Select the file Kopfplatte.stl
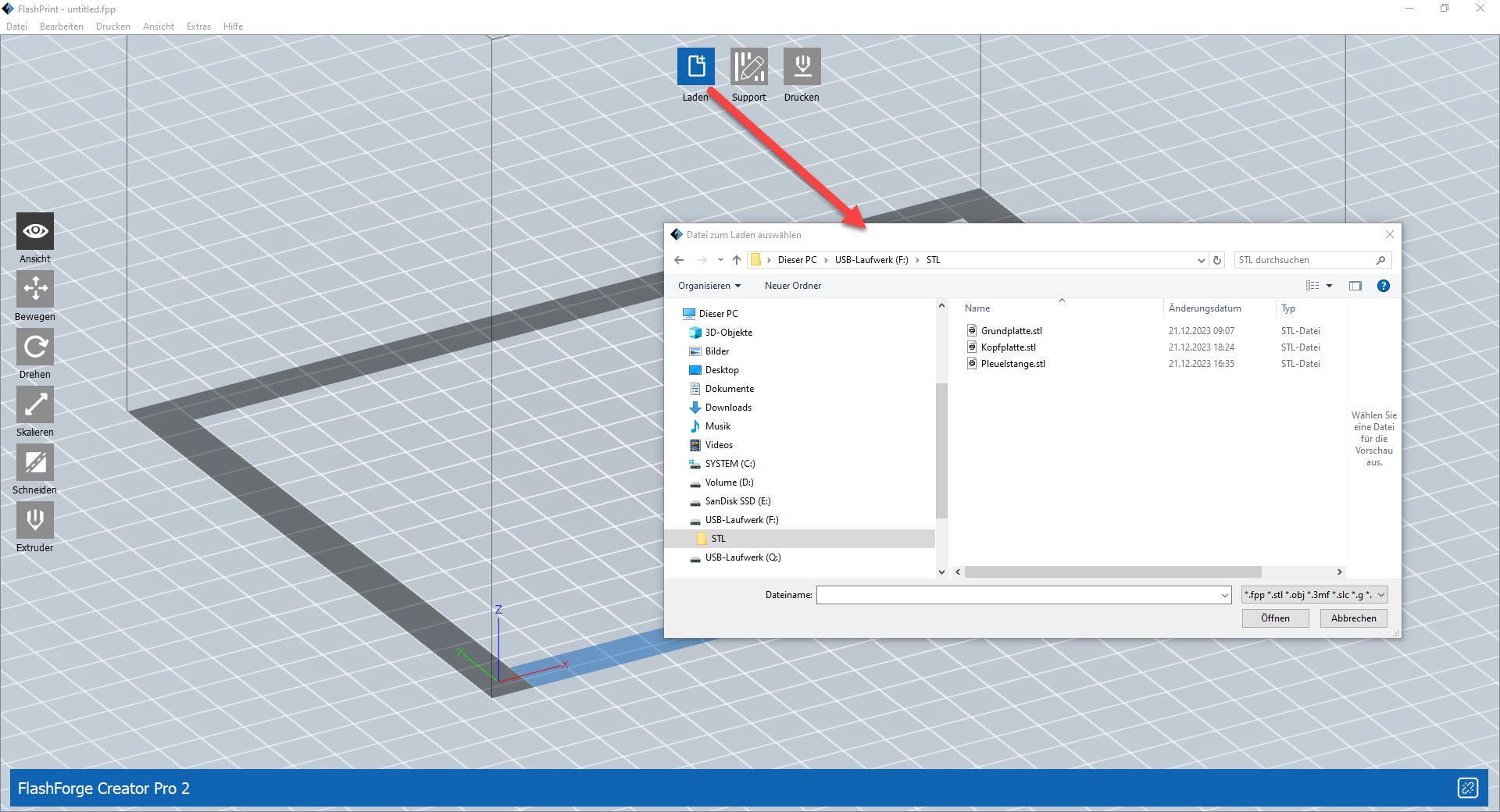This screenshot has width=1500, height=812. (x=1009, y=347)
